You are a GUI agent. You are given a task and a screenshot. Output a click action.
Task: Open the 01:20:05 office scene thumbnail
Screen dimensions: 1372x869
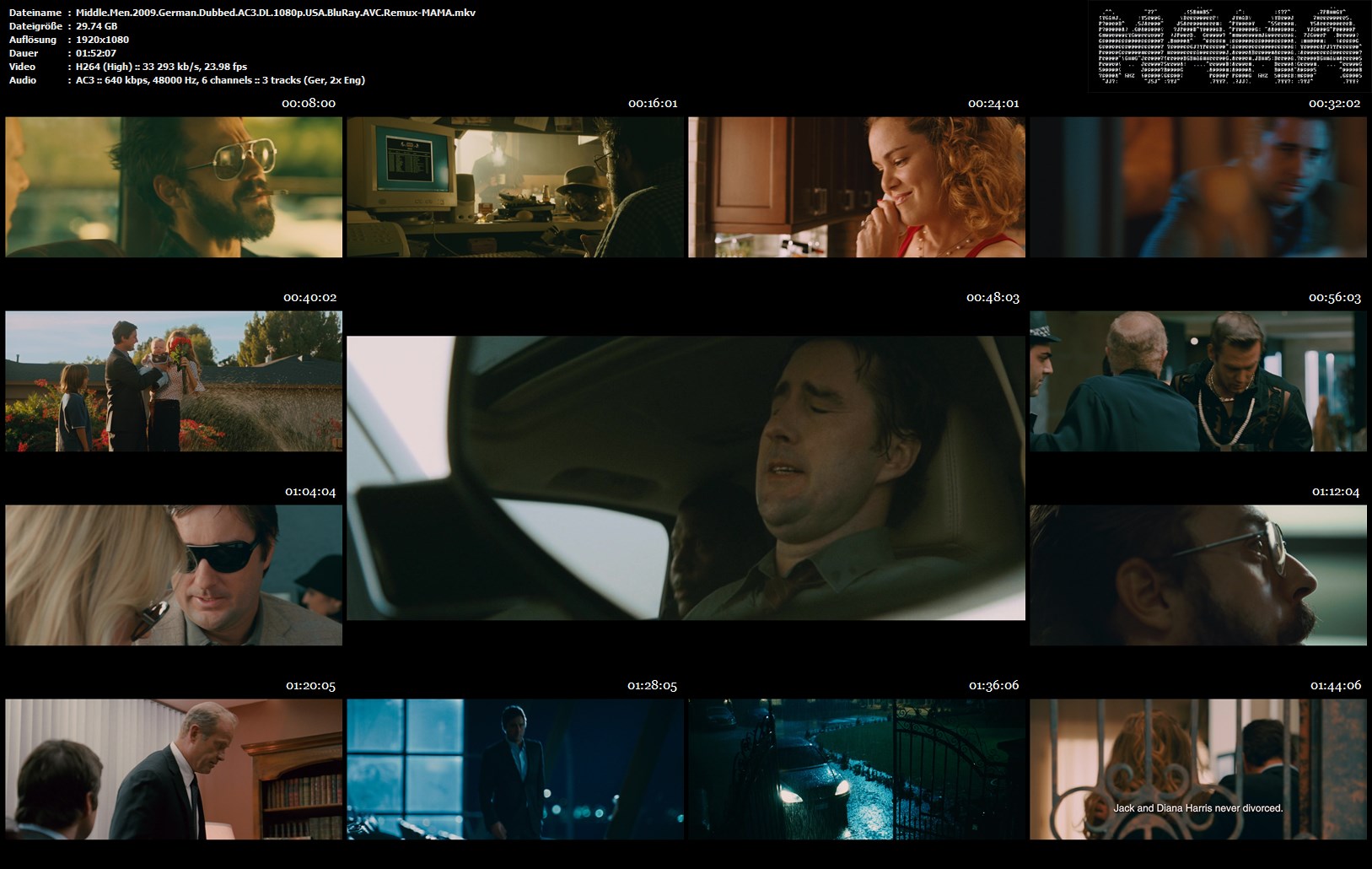click(174, 769)
